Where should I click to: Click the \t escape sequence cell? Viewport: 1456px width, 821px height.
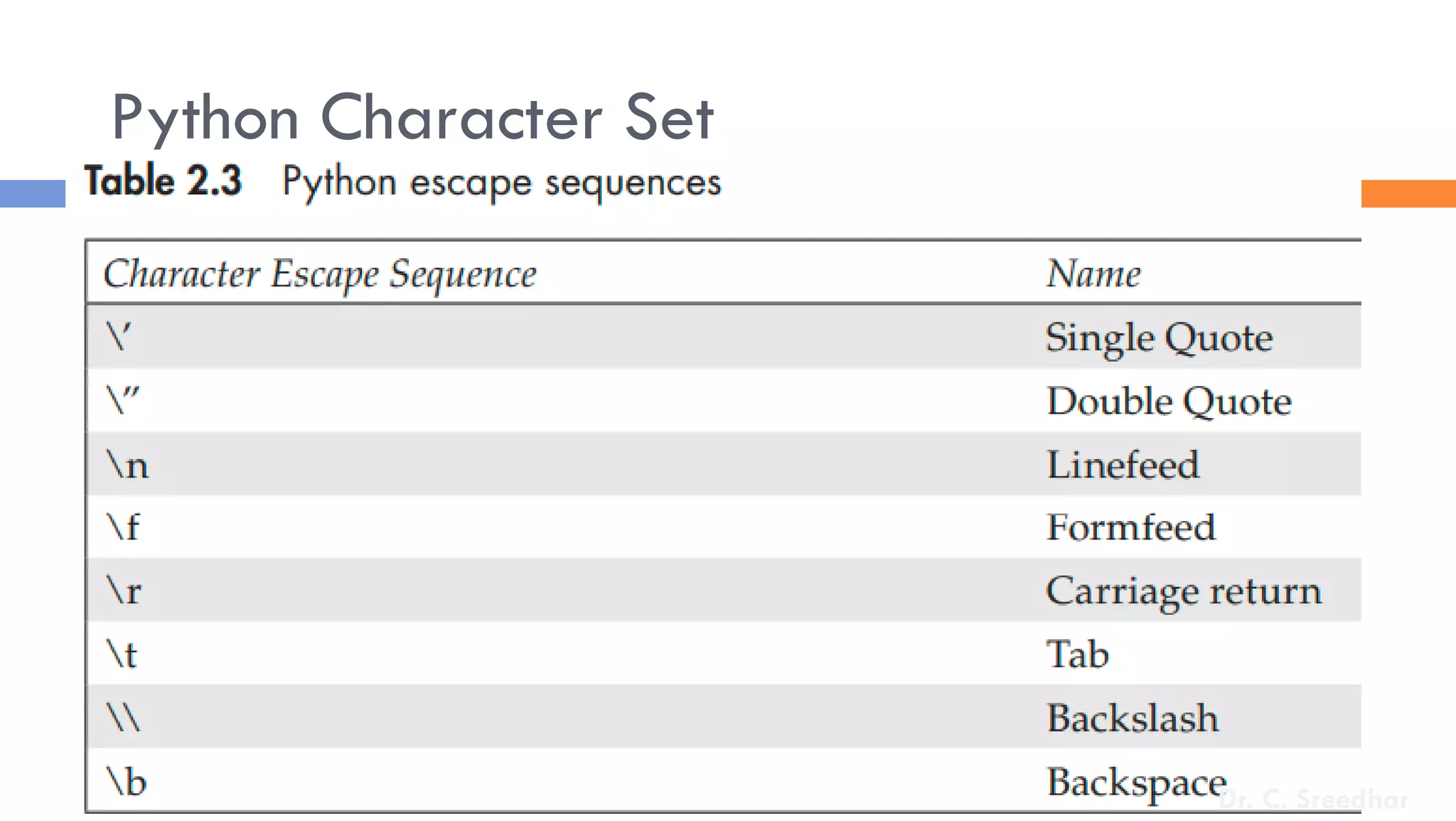122,654
